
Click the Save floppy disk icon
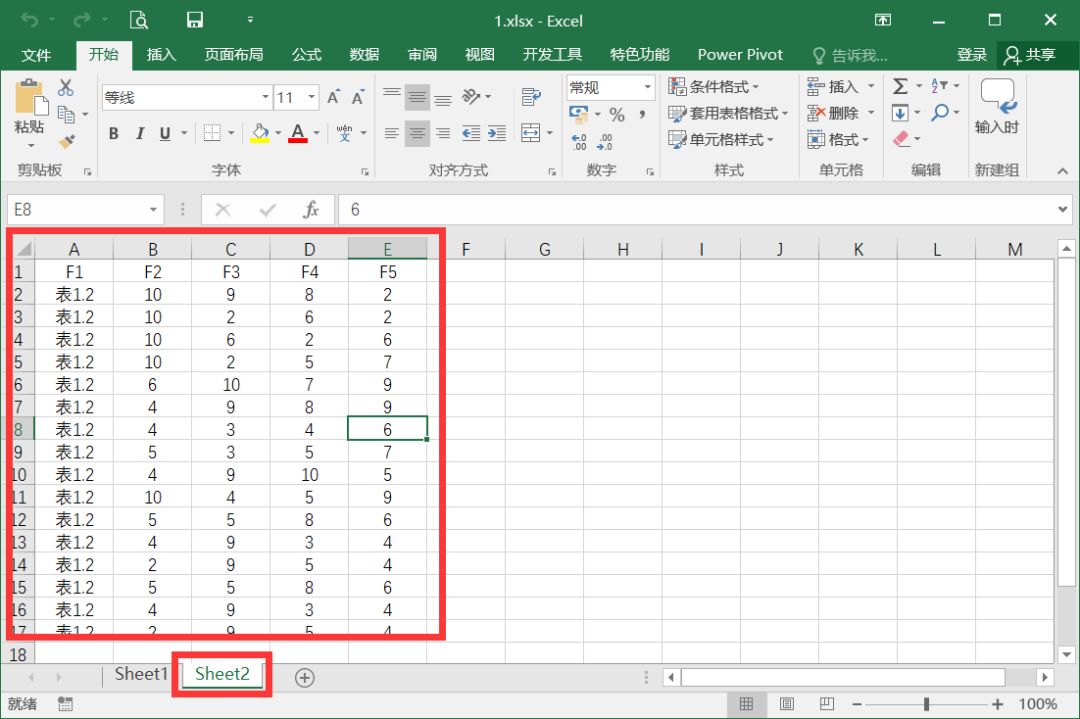pos(195,20)
